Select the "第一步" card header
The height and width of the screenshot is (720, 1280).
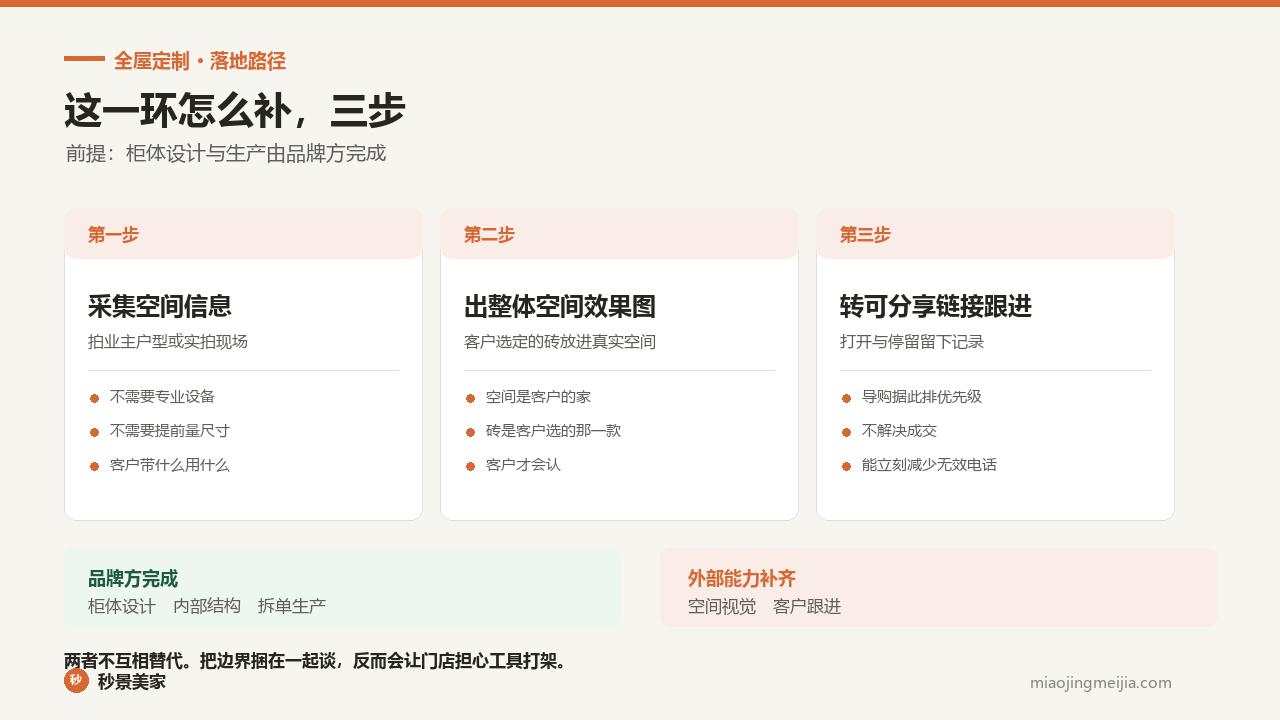pyautogui.click(x=243, y=234)
